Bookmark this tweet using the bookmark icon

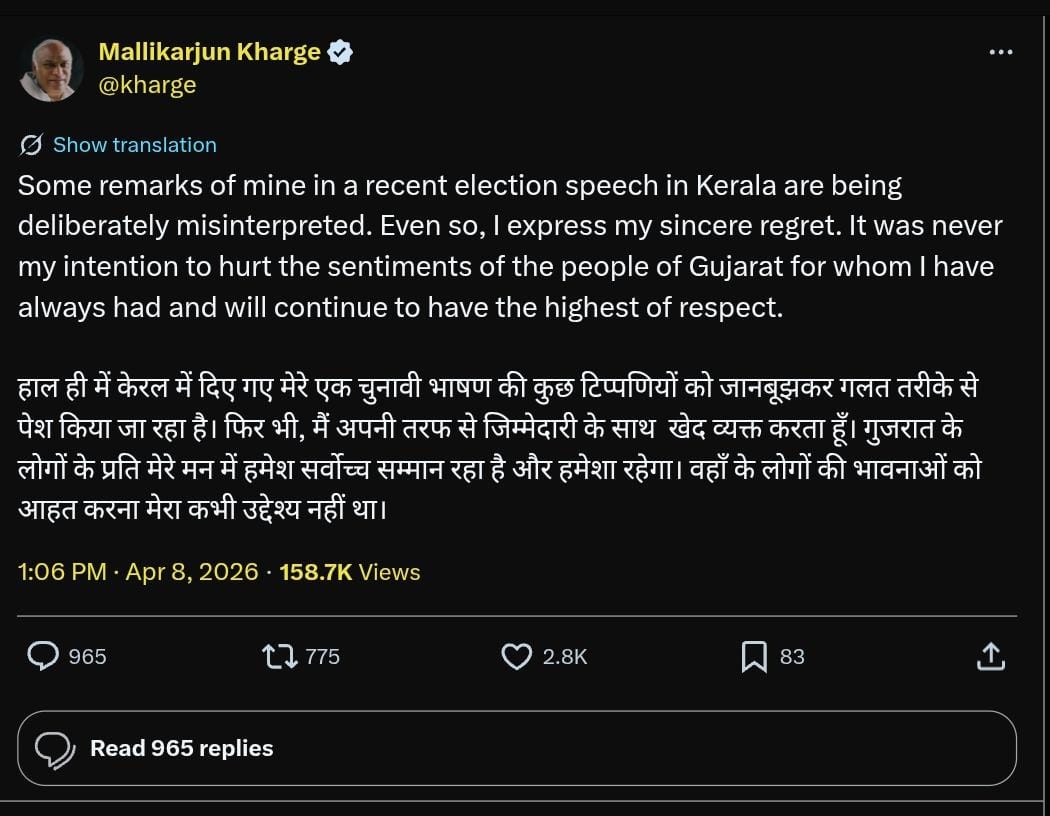(754, 656)
